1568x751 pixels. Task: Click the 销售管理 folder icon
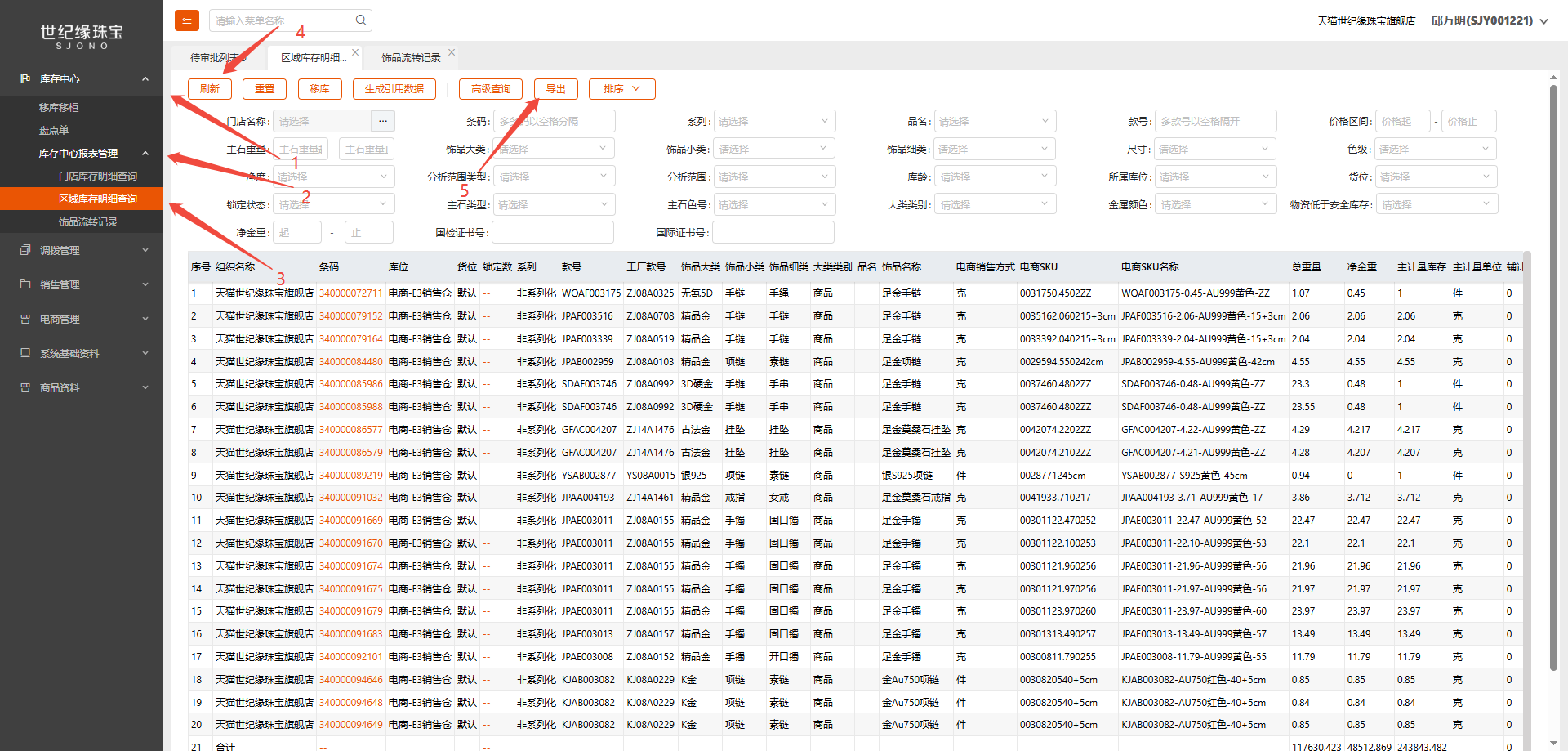(x=25, y=284)
